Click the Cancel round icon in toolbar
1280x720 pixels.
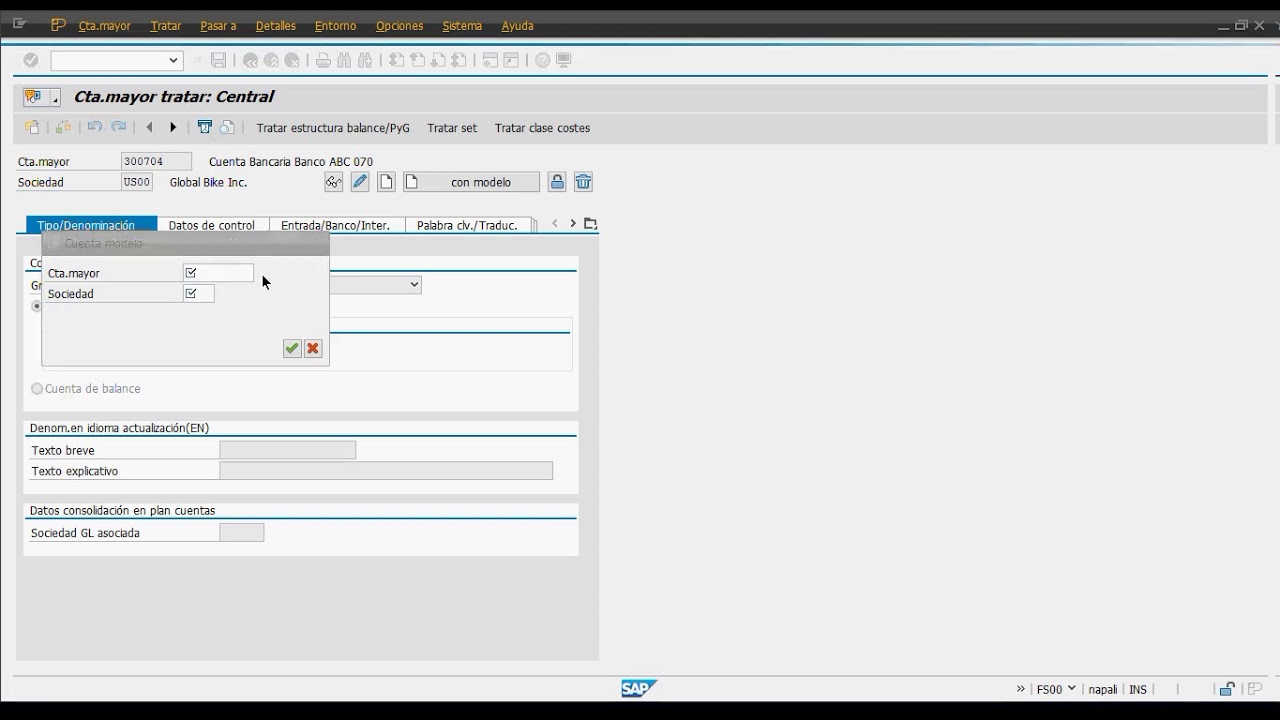[292, 60]
